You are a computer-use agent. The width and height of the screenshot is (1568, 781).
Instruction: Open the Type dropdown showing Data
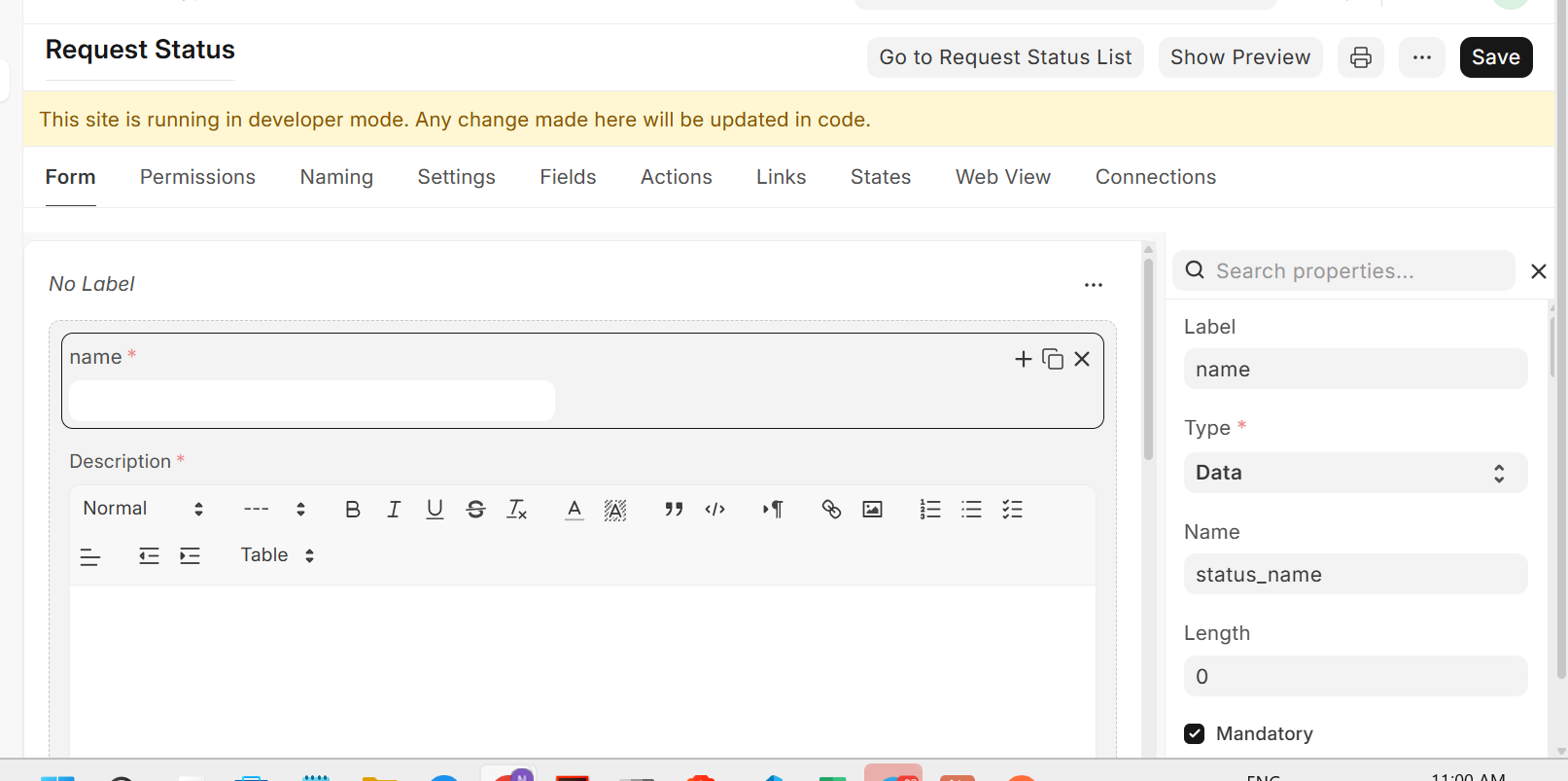coord(1354,474)
